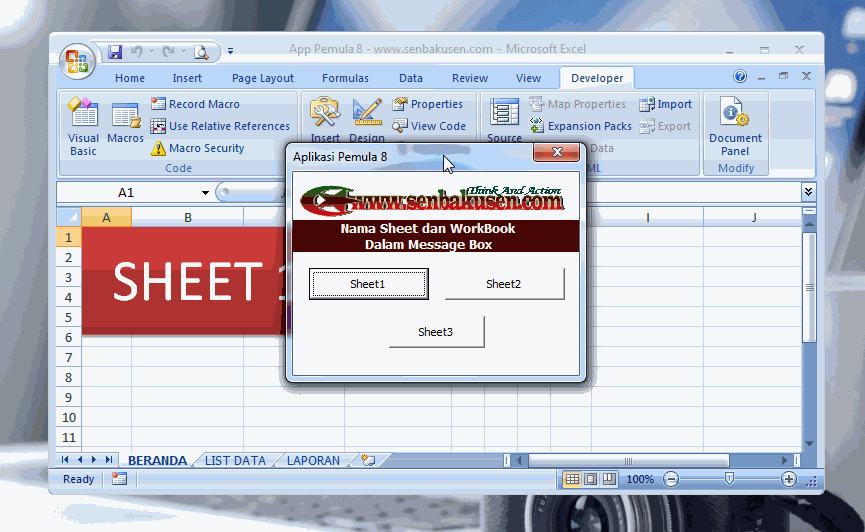Switch to the Insert tab
This screenshot has height=532, width=865.
click(x=187, y=78)
